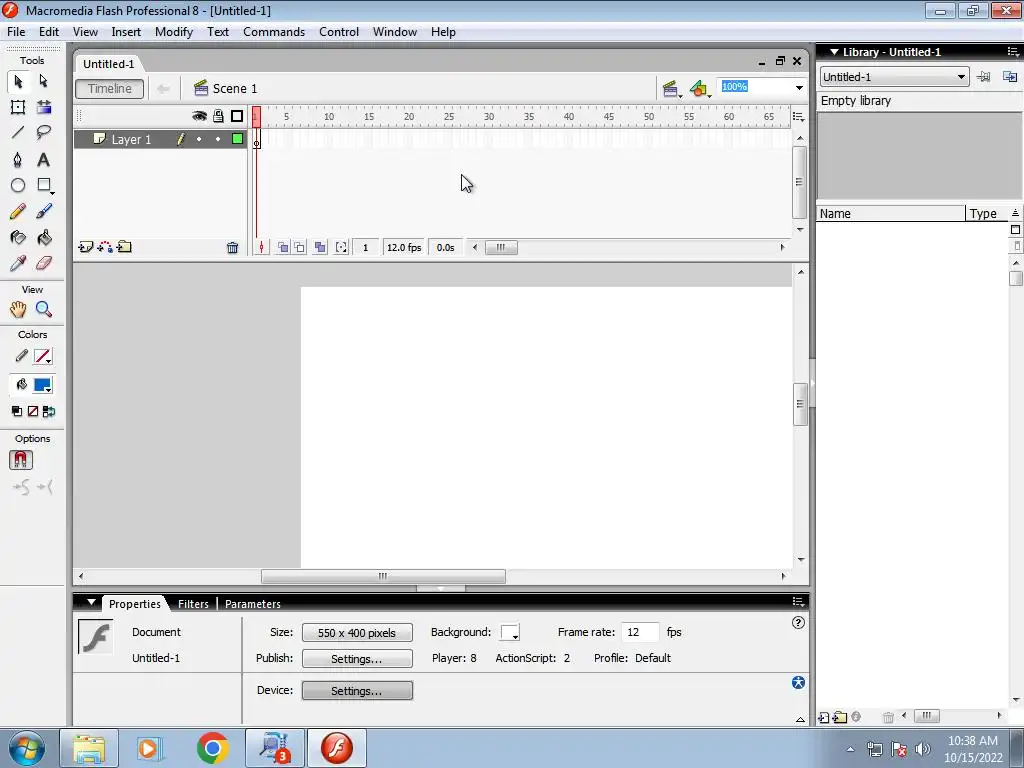This screenshot has height=768, width=1024.
Task: Toggle Edit Multiple Frames button
Action: 320,248
